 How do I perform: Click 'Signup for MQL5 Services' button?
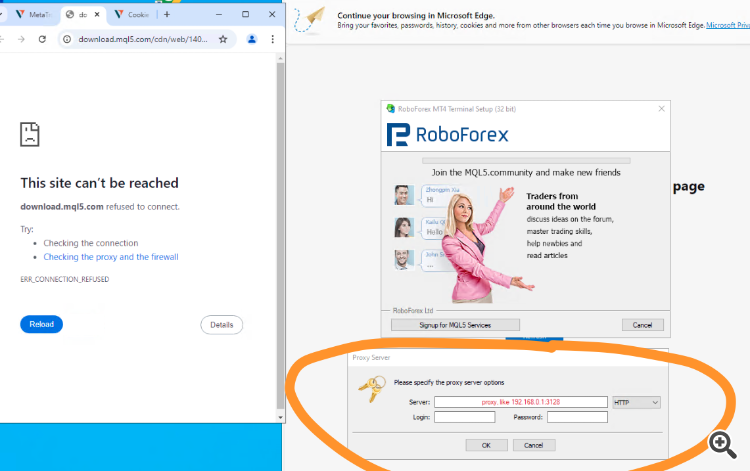click(x=455, y=325)
